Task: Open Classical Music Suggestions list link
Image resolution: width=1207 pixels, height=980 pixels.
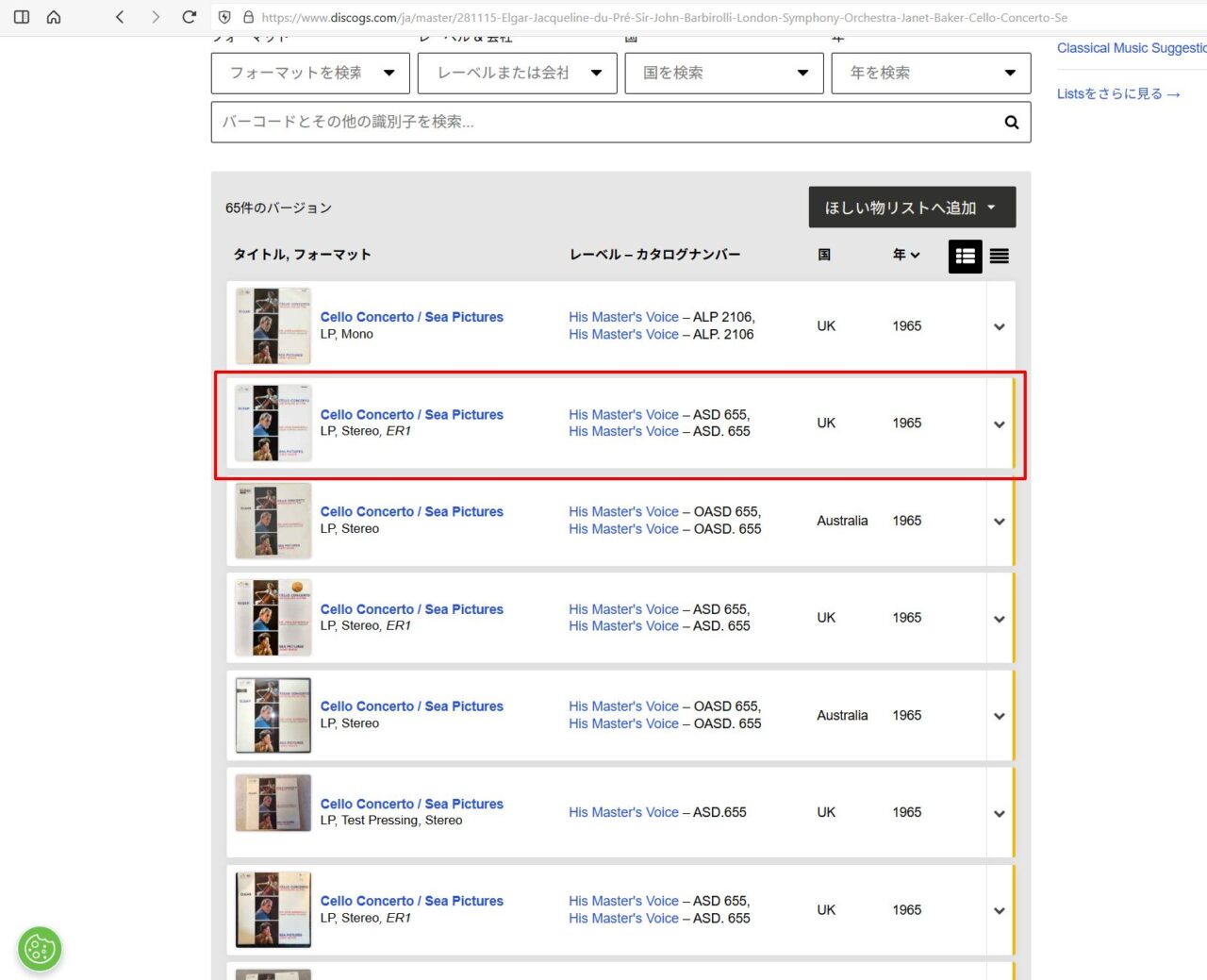Action: (x=1132, y=48)
